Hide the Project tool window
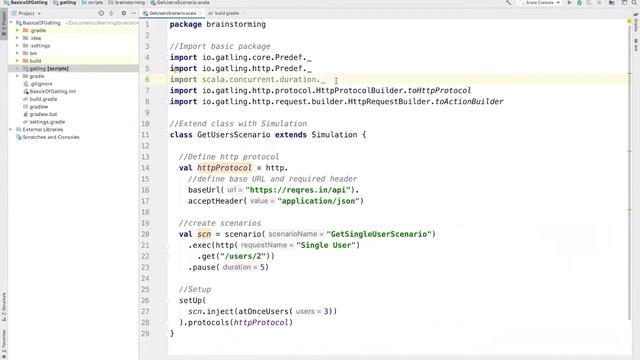 pyautogui.click(x=133, y=13)
